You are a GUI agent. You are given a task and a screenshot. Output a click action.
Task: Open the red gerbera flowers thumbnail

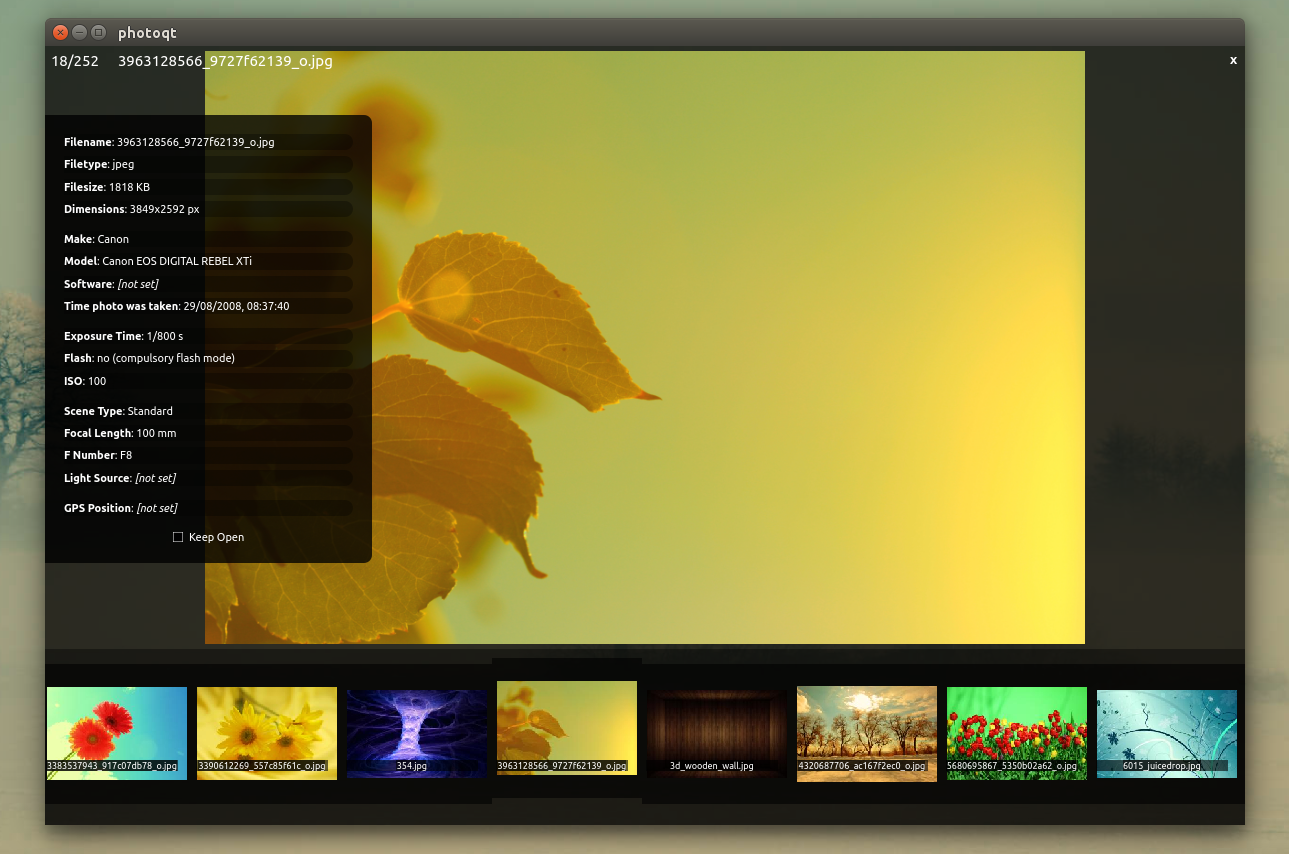point(117,733)
